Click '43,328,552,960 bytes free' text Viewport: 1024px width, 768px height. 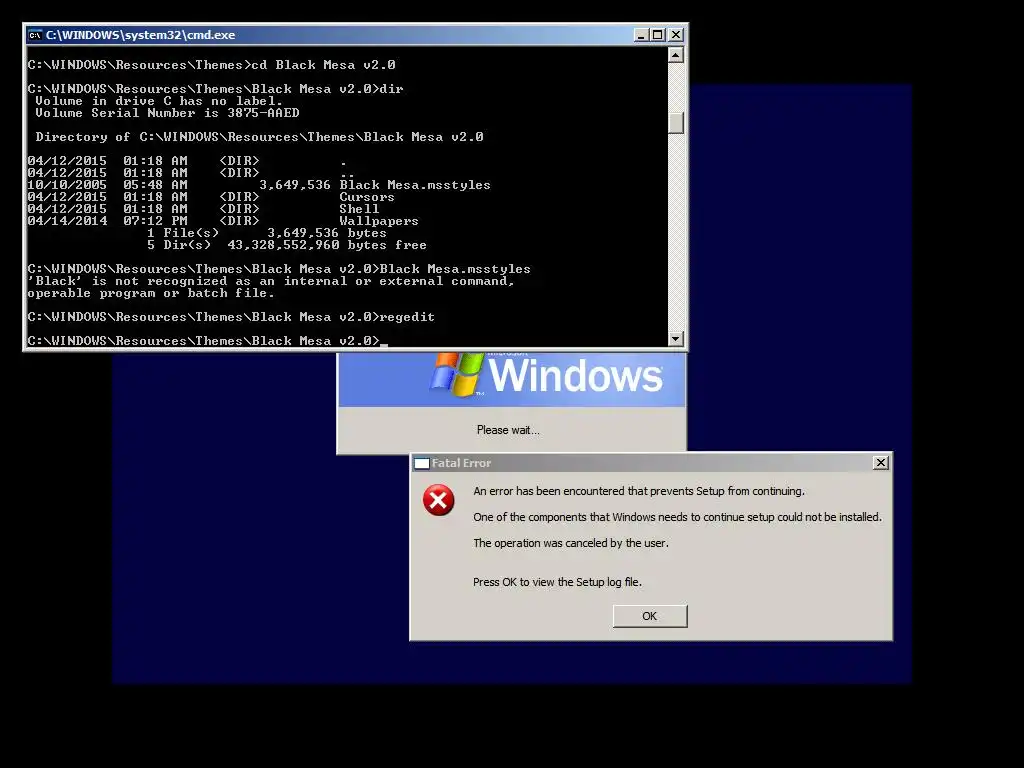click(327, 245)
